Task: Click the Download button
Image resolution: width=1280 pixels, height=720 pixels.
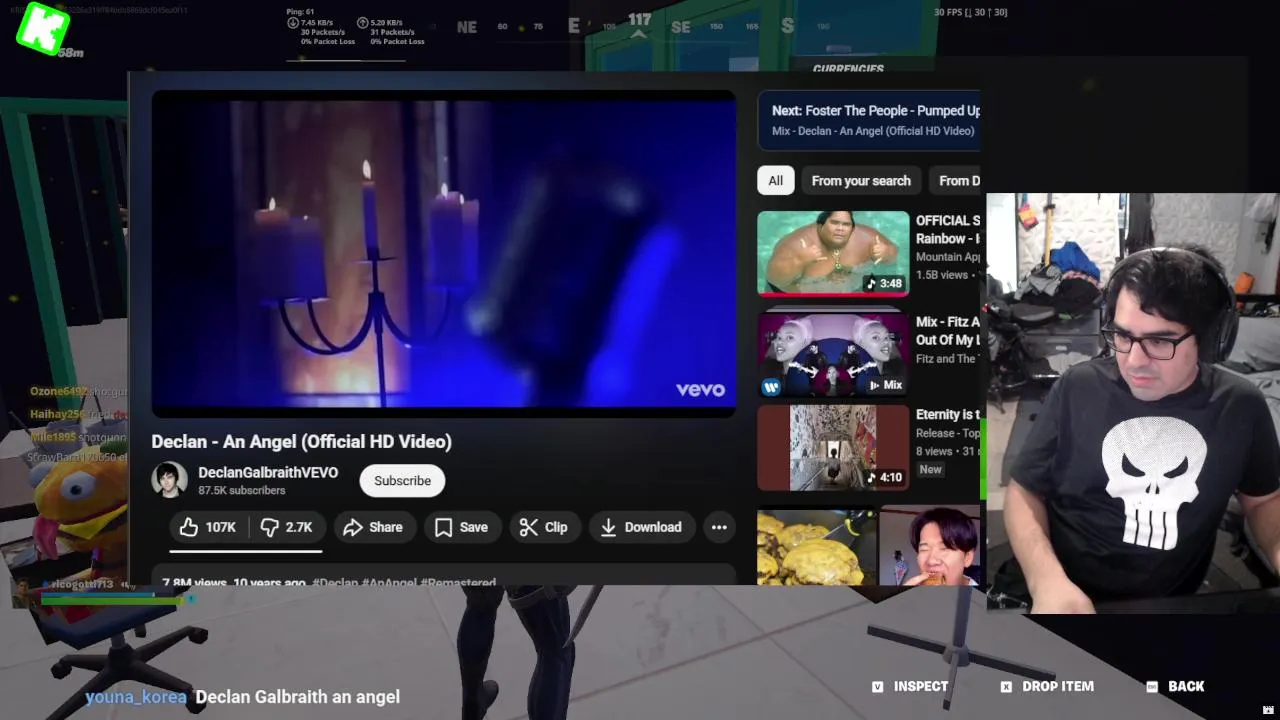Action: coord(640,527)
